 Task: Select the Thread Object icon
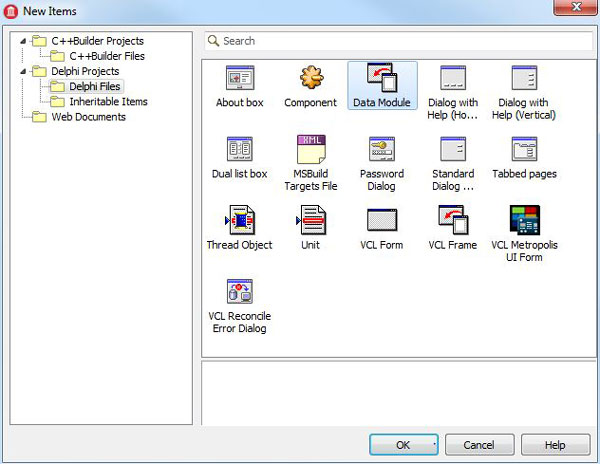pos(240,220)
